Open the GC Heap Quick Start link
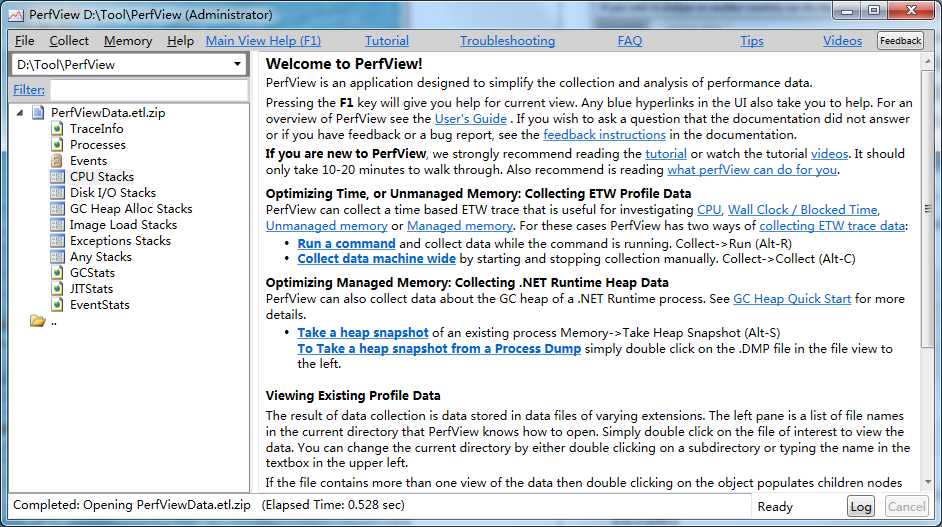 tap(792, 299)
